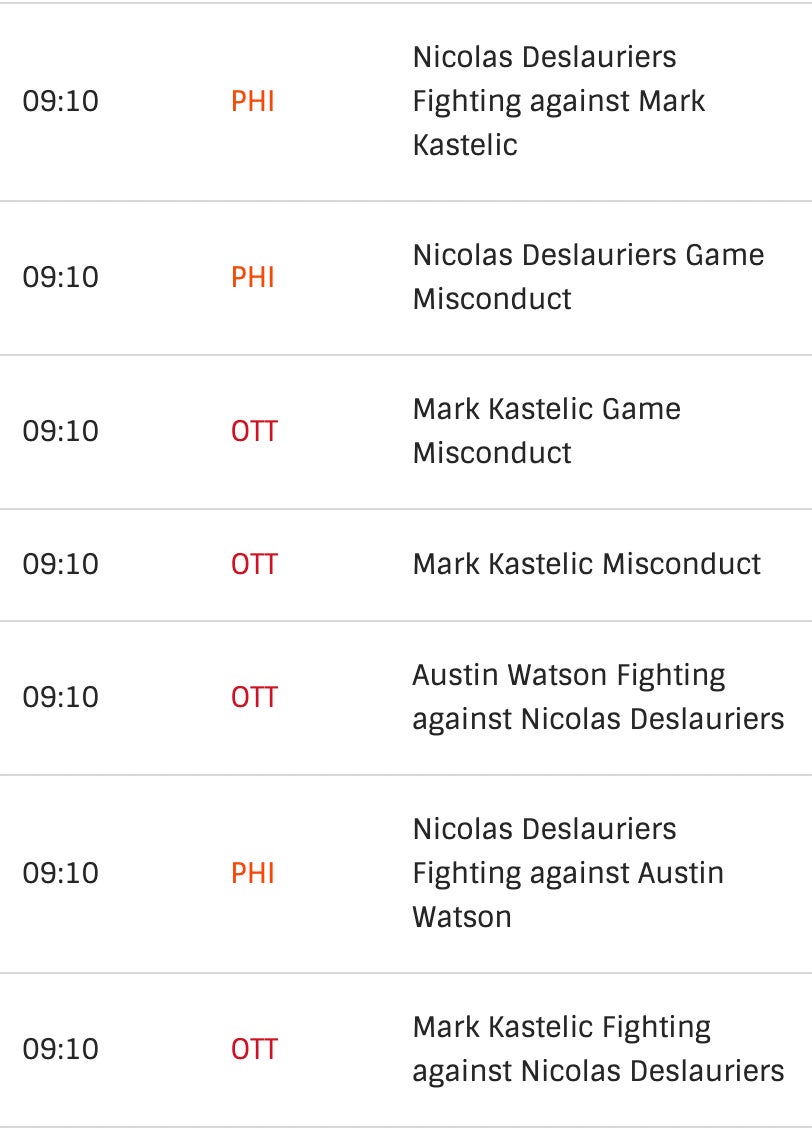Click PHI label in Deslauriers vs Austin Watson row
Image resolution: width=812 pixels, height=1128 pixels.
click(253, 873)
